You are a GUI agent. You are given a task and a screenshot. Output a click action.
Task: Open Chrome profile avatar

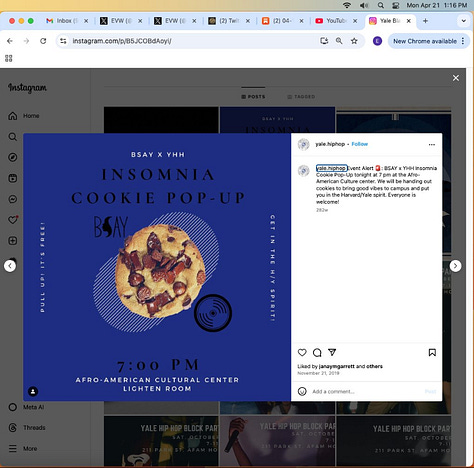click(x=377, y=41)
